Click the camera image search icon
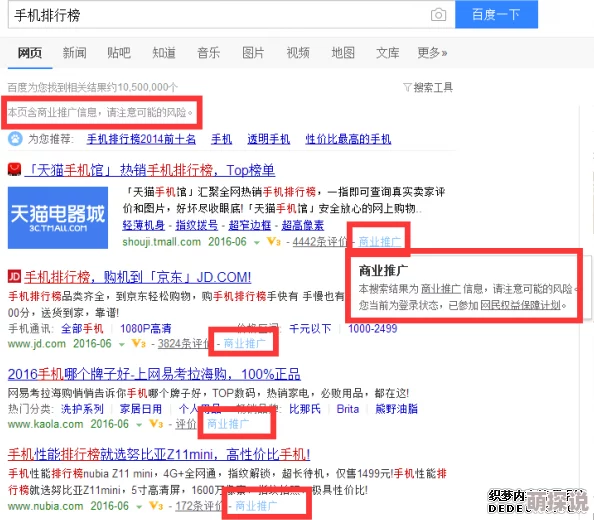This screenshot has width=594, height=520. coord(438,15)
